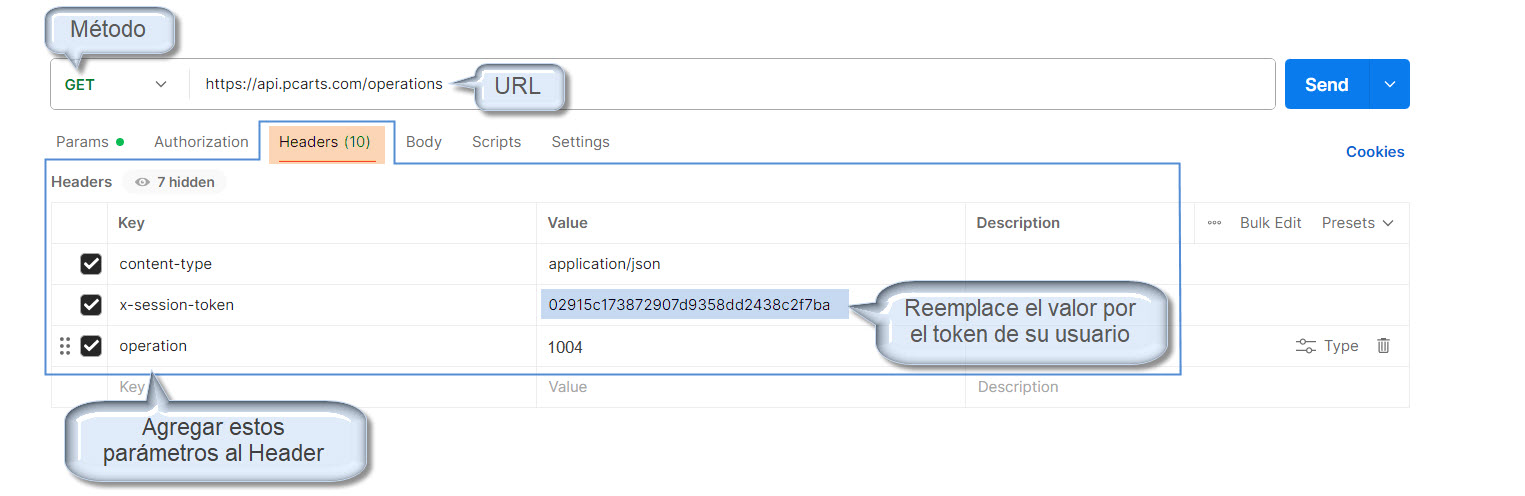Open the Presets dropdown
The height and width of the screenshot is (496, 1525).
pos(1357,223)
